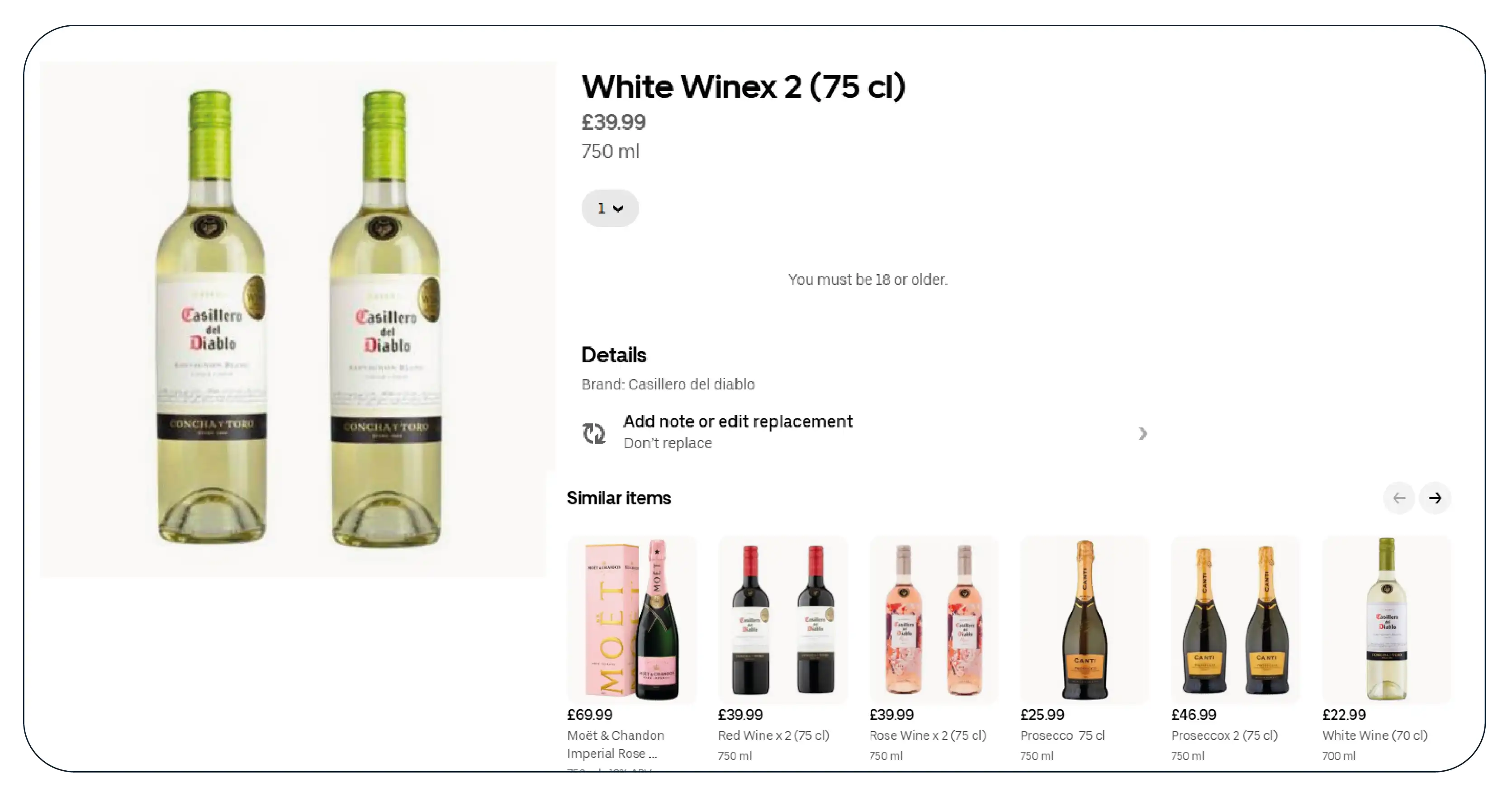
Task: Click the replacement swap arrows icon
Action: (x=593, y=434)
